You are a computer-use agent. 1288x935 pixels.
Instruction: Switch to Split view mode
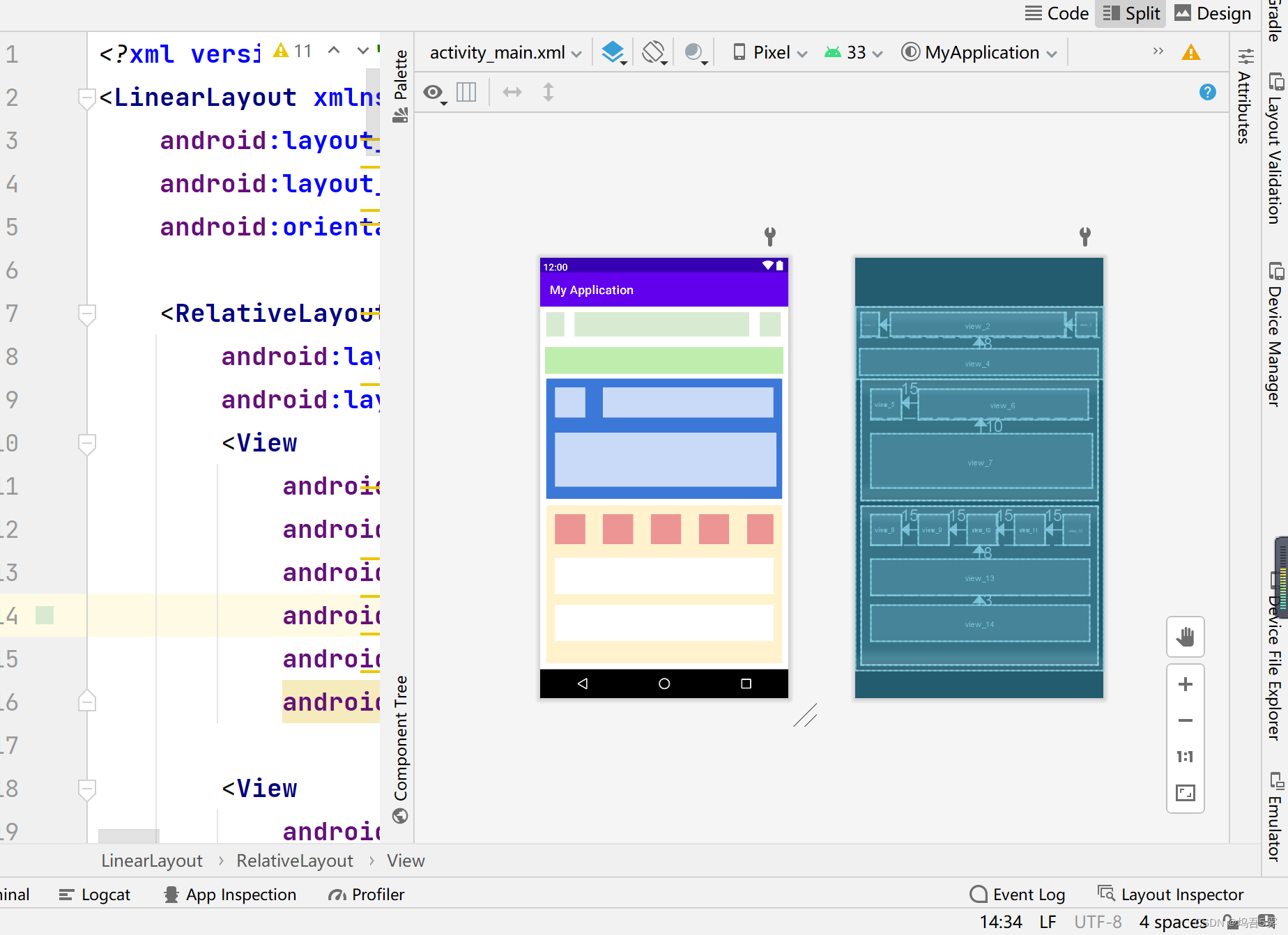coord(1131,13)
